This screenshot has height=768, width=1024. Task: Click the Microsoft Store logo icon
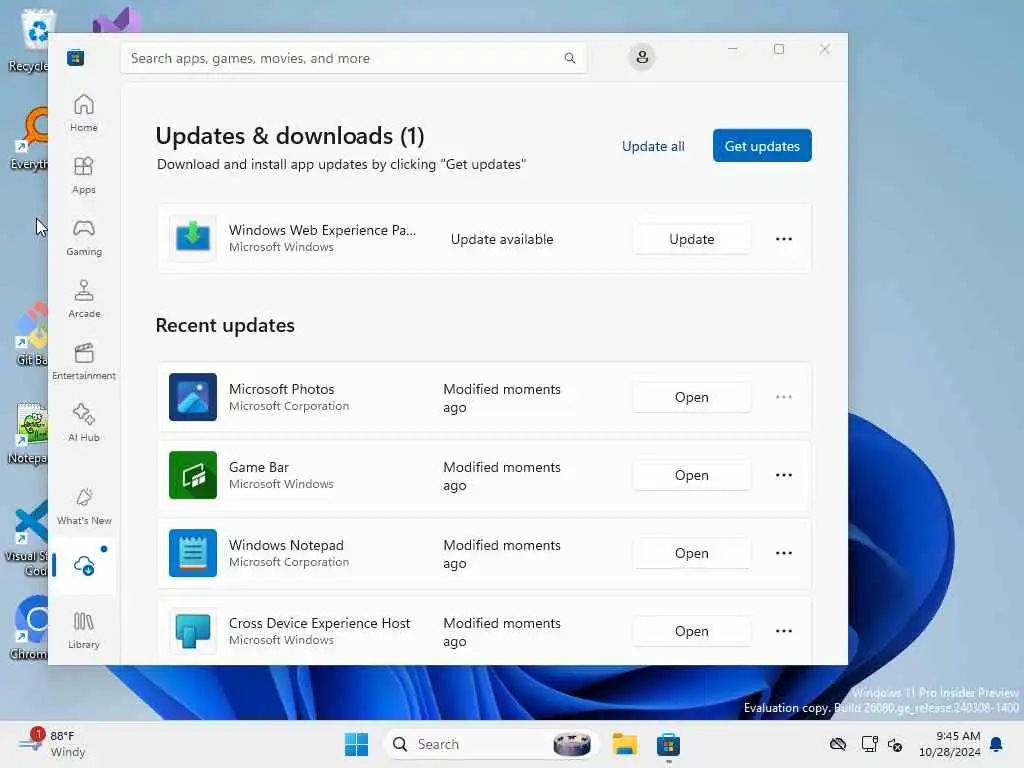pyautogui.click(x=75, y=57)
